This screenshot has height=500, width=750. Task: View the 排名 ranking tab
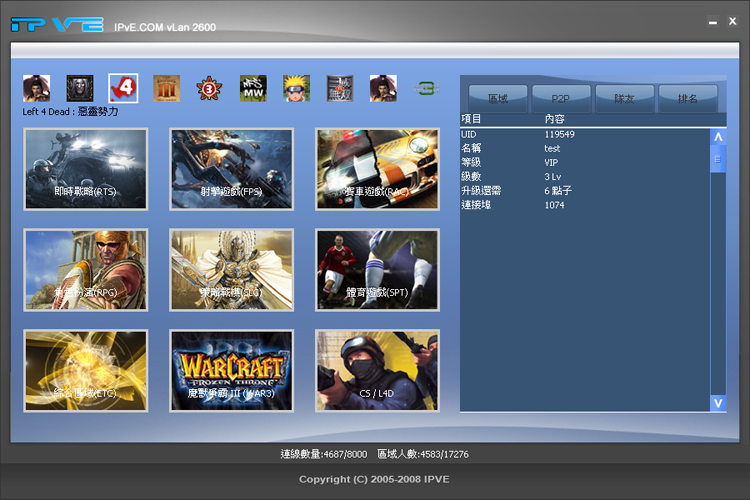[x=687, y=98]
